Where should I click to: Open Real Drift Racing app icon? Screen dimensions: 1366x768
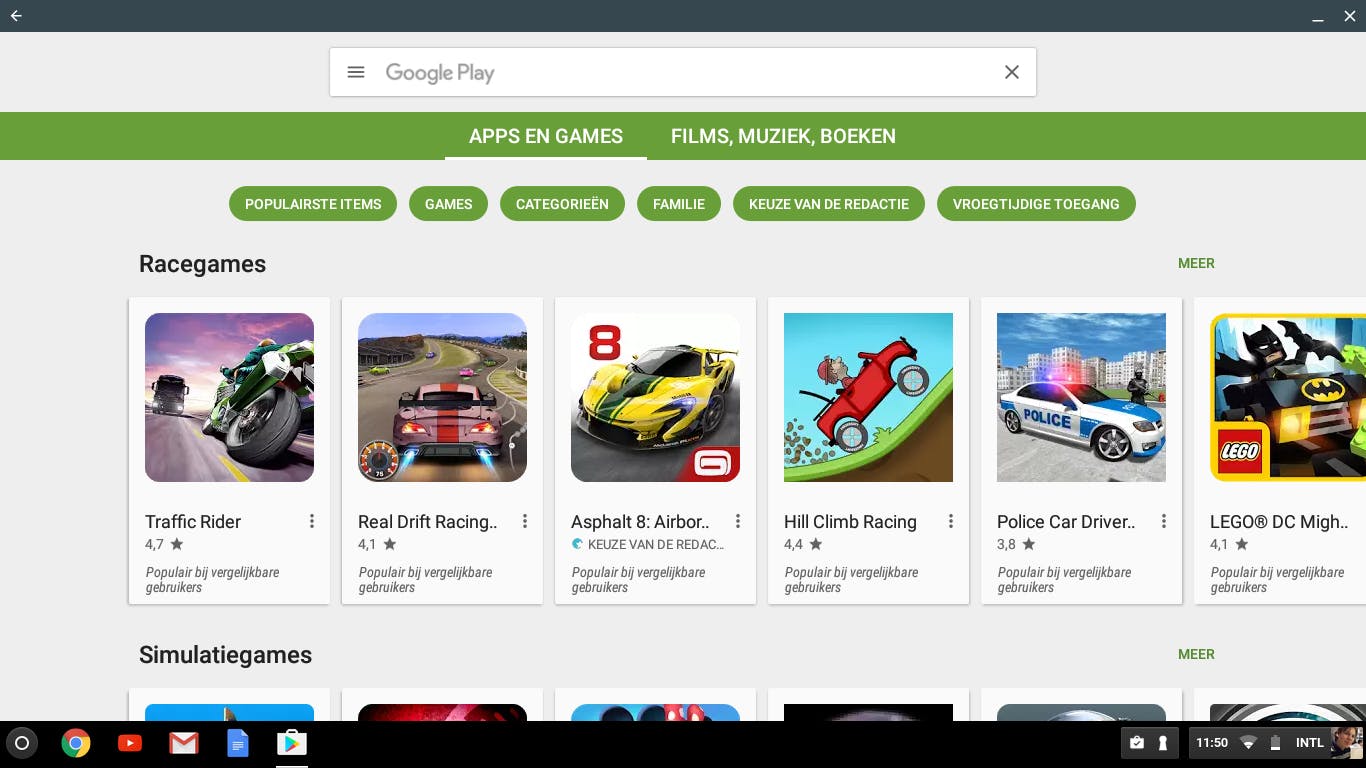(x=442, y=397)
